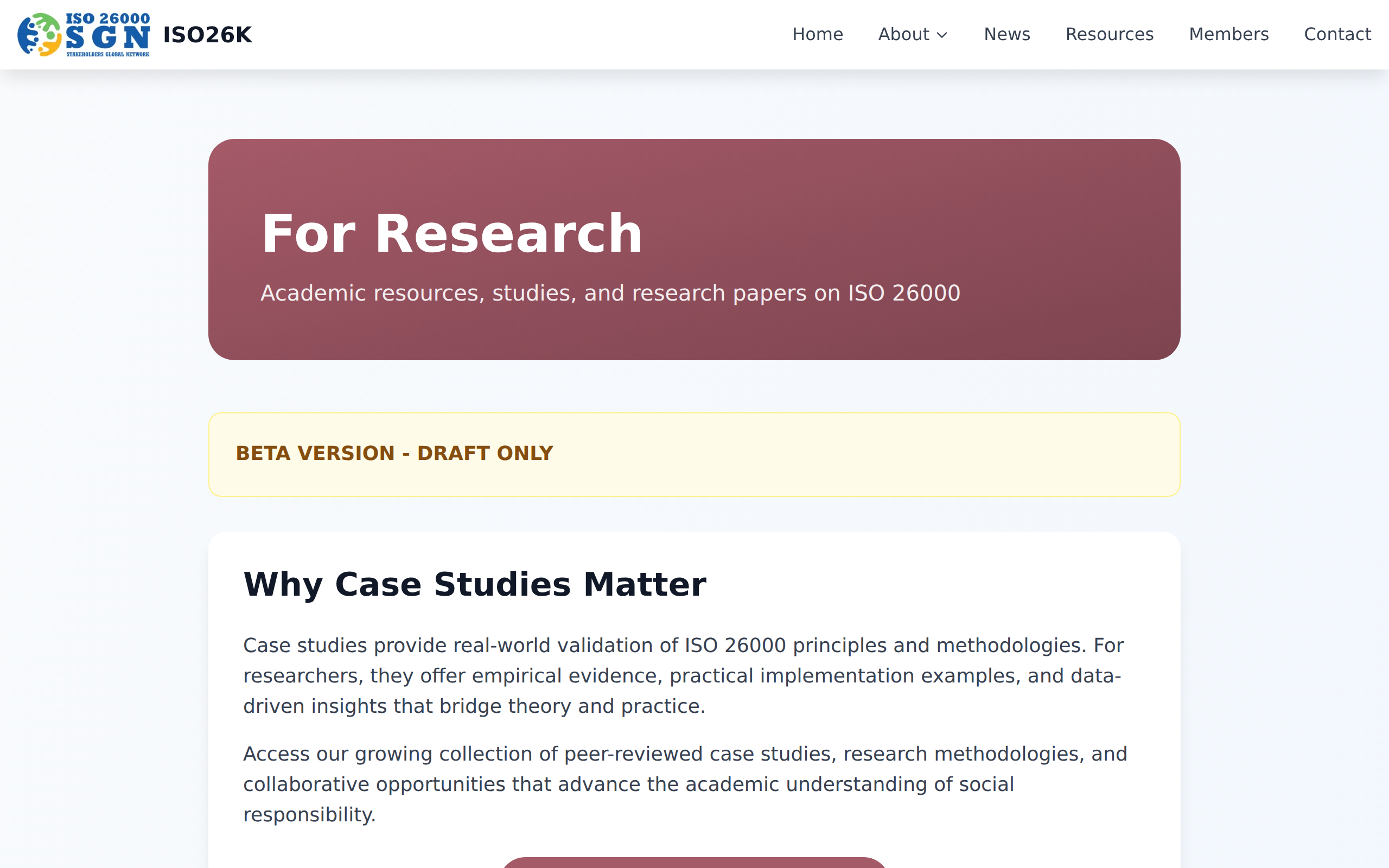Viewport: 1389px width, 868px height.
Task: Select Resources in the navigation bar
Action: [x=1109, y=34]
